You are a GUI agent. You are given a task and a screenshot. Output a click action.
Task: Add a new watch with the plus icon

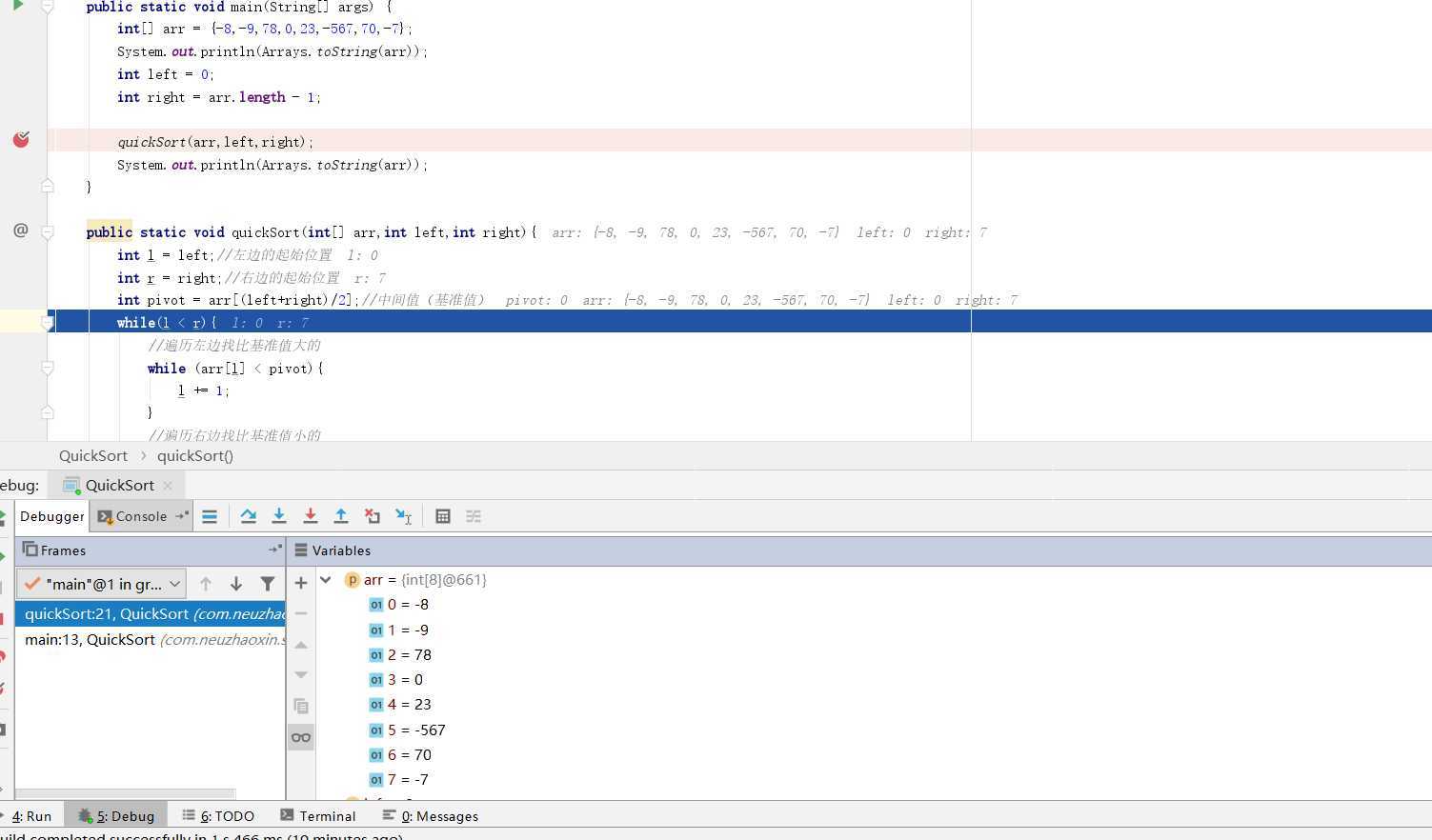pos(301,583)
